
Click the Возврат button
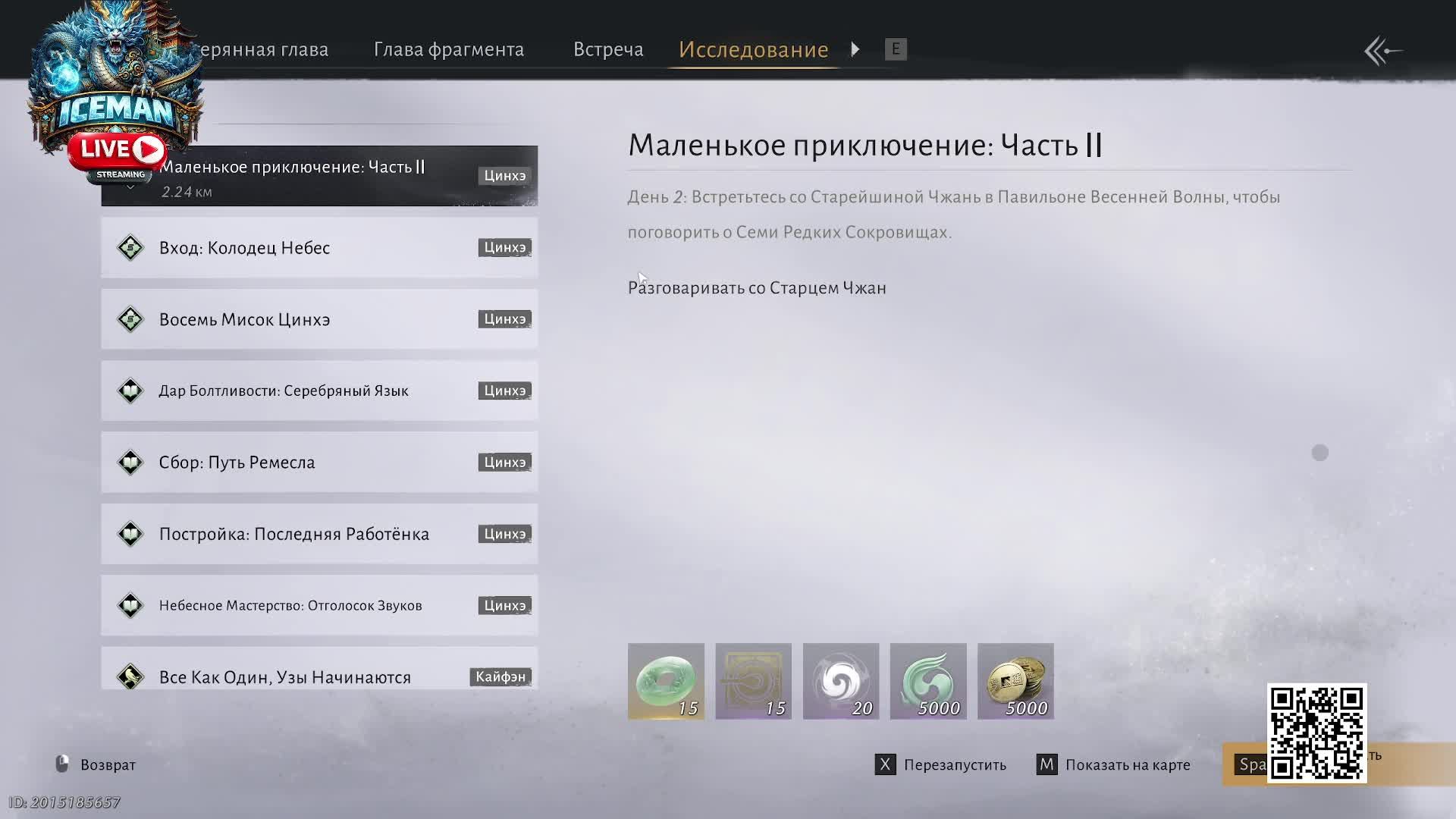96,764
